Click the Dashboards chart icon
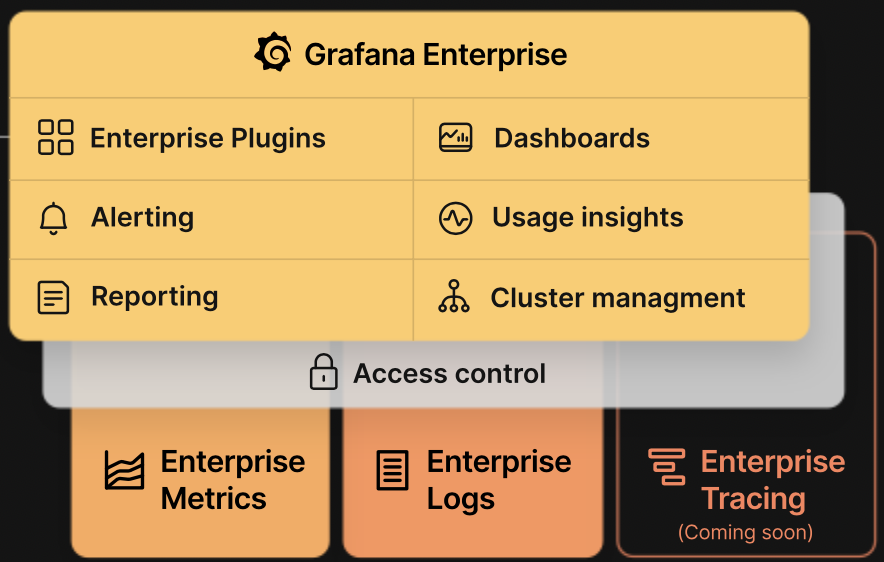This screenshot has height=562, width=884. click(456, 138)
